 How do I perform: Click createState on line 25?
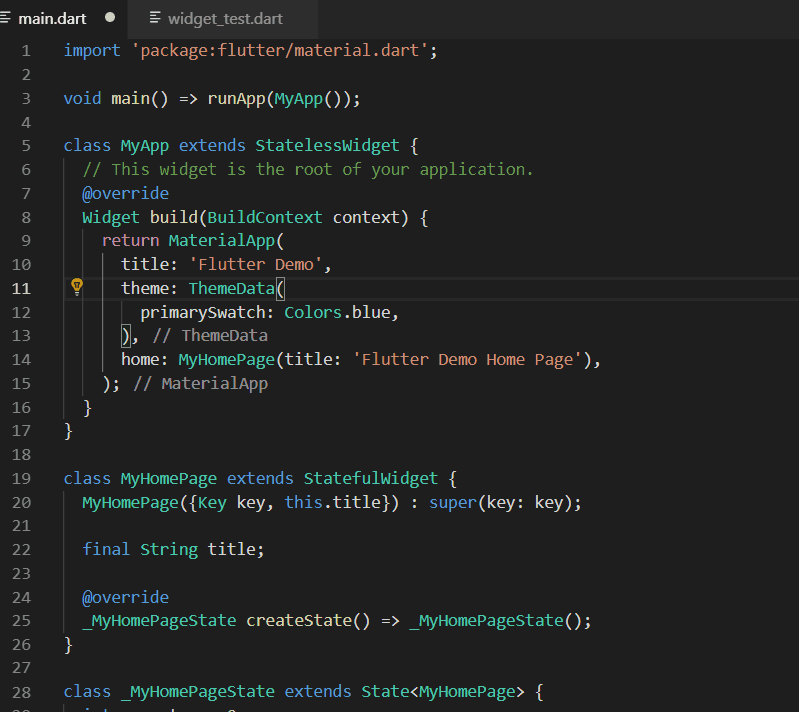click(x=299, y=621)
